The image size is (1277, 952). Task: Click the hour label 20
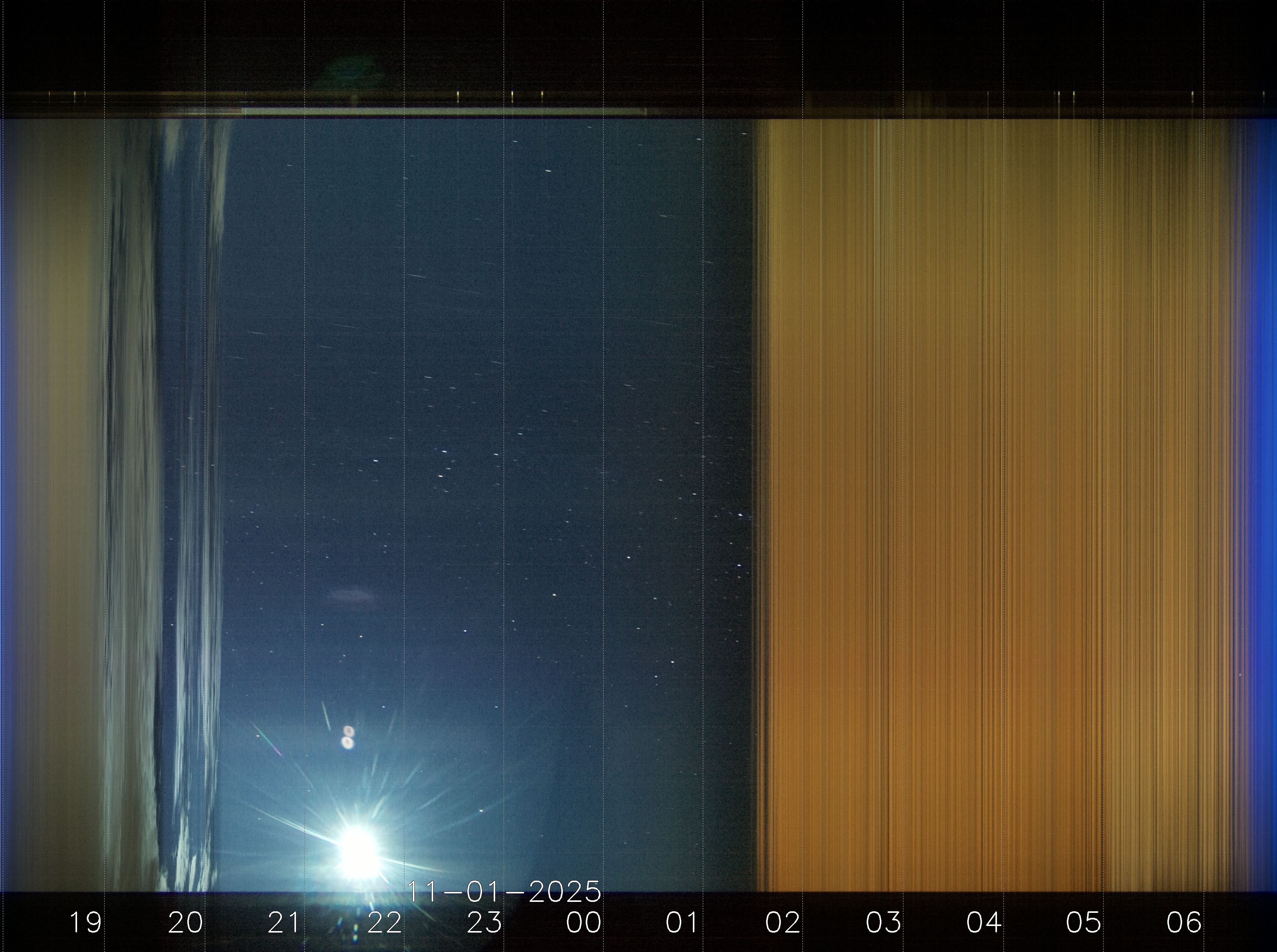185,923
